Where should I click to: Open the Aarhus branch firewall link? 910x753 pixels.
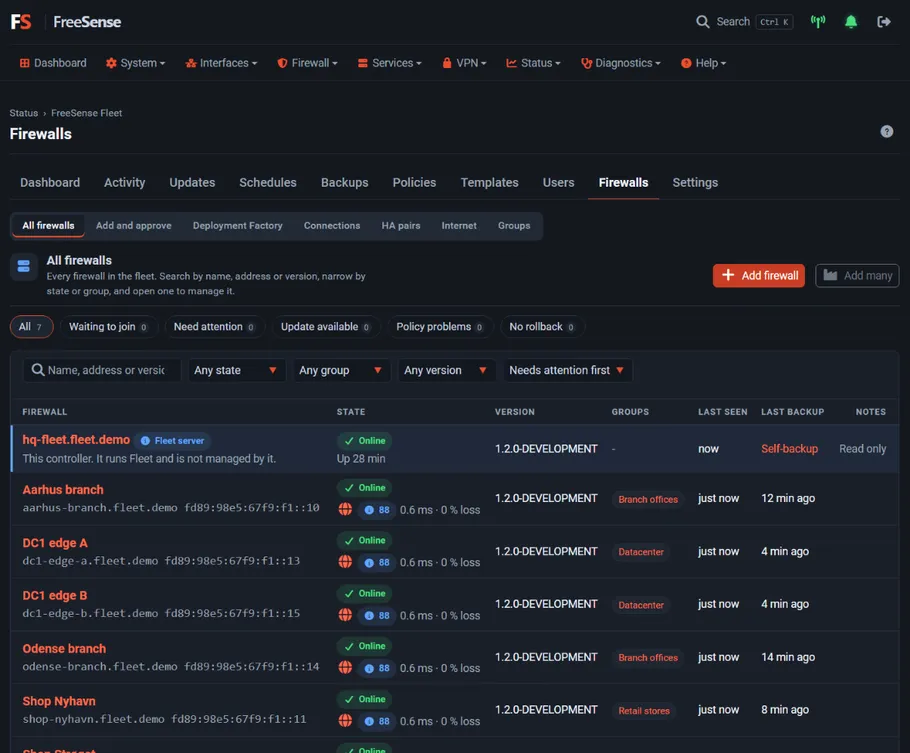[63, 489]
